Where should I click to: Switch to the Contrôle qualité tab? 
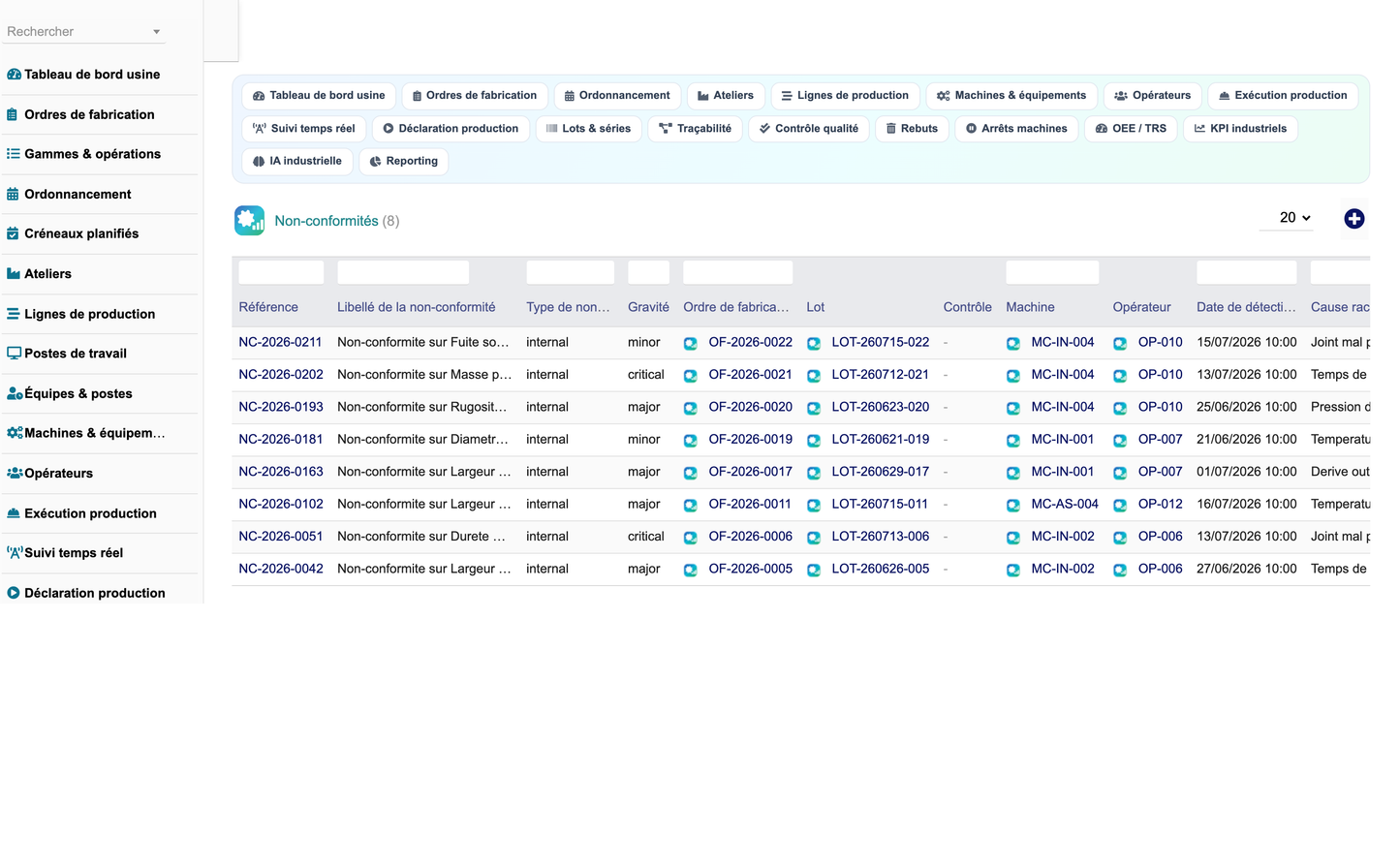point(808,129)
